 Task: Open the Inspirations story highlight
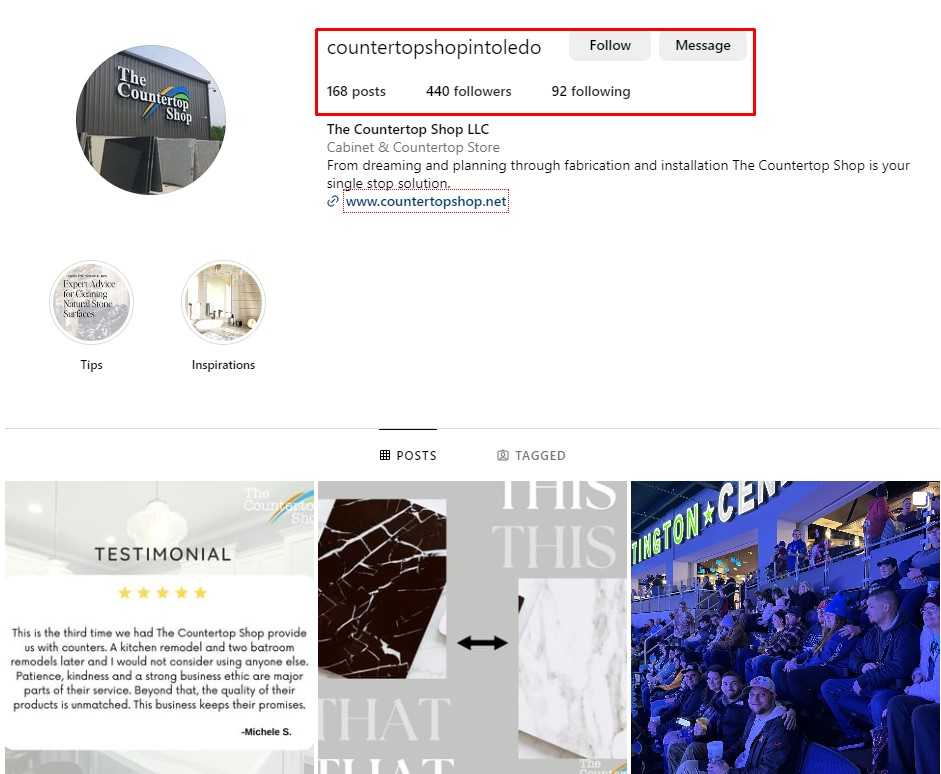[x=223, y=302]
